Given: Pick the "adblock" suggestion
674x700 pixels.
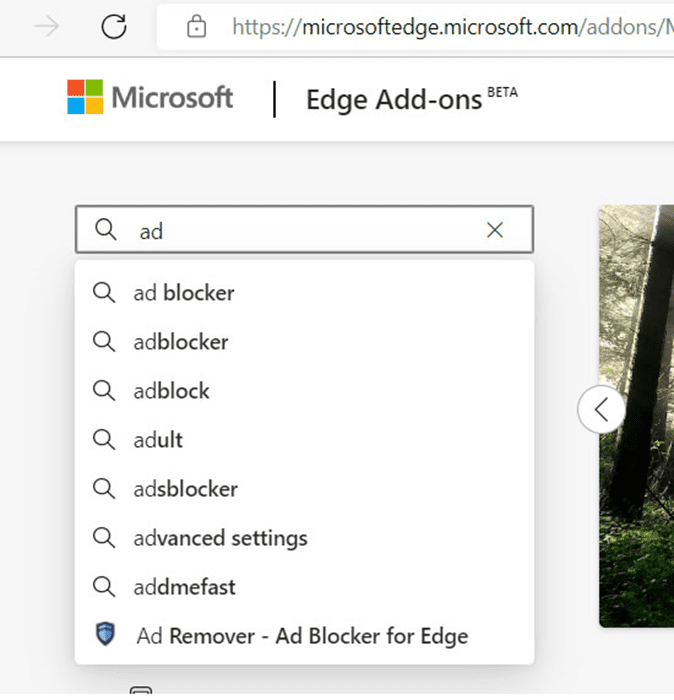Looking at the screenshot, I should [172, 391].
